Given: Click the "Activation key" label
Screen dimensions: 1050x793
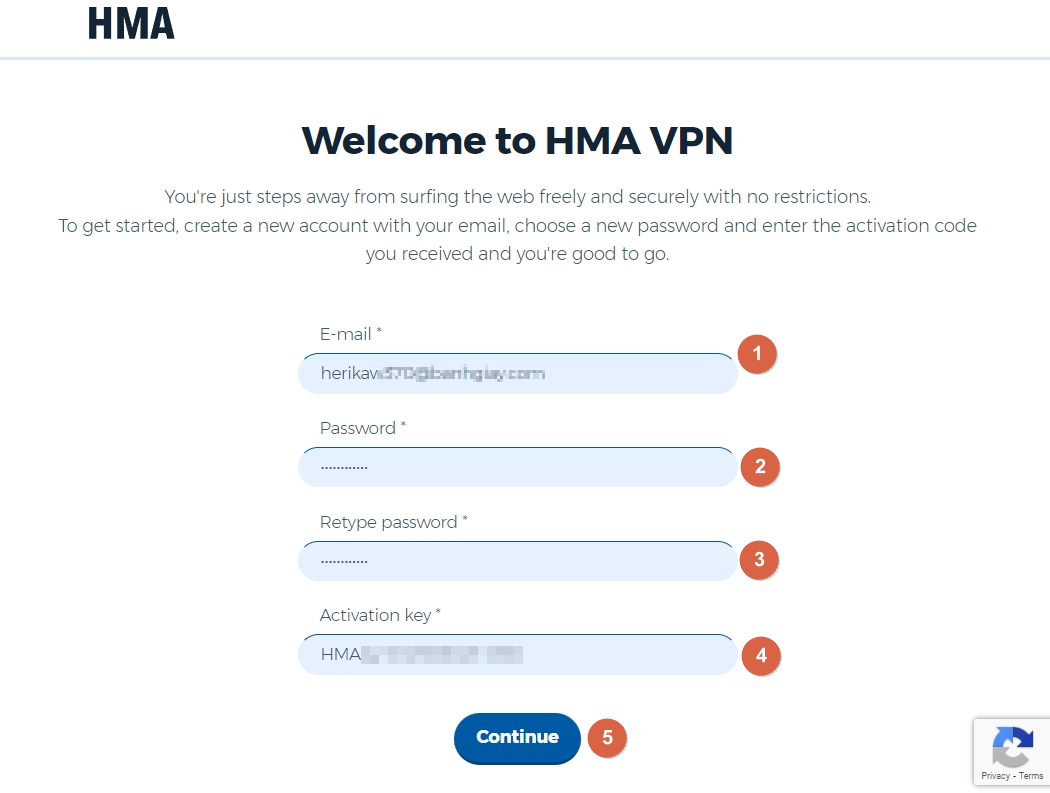Looking at the screenshot, I should (x=375, y=615).
